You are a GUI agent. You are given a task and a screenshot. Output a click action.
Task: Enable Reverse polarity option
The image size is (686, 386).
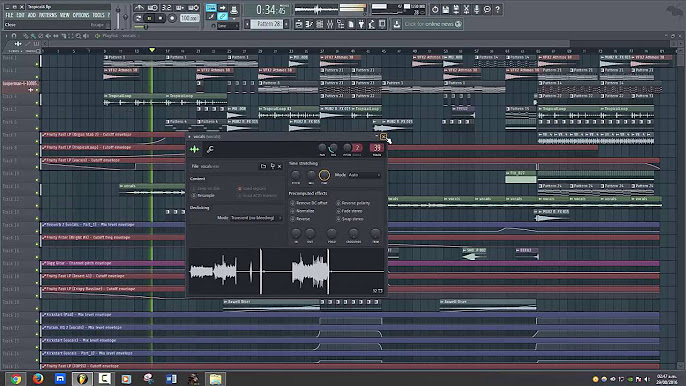(353, 203)
